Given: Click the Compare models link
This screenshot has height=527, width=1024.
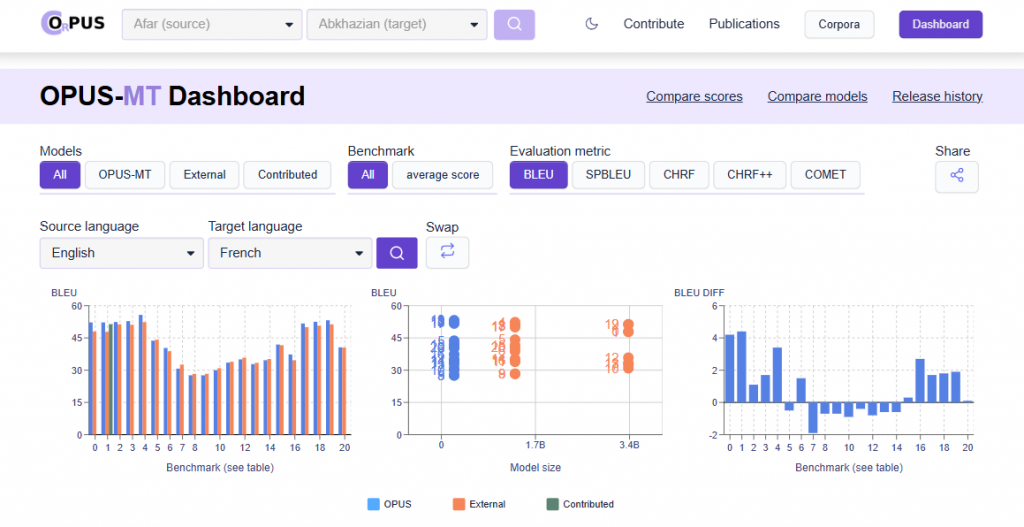Looking at the screenshot, I should click(817, 96).
